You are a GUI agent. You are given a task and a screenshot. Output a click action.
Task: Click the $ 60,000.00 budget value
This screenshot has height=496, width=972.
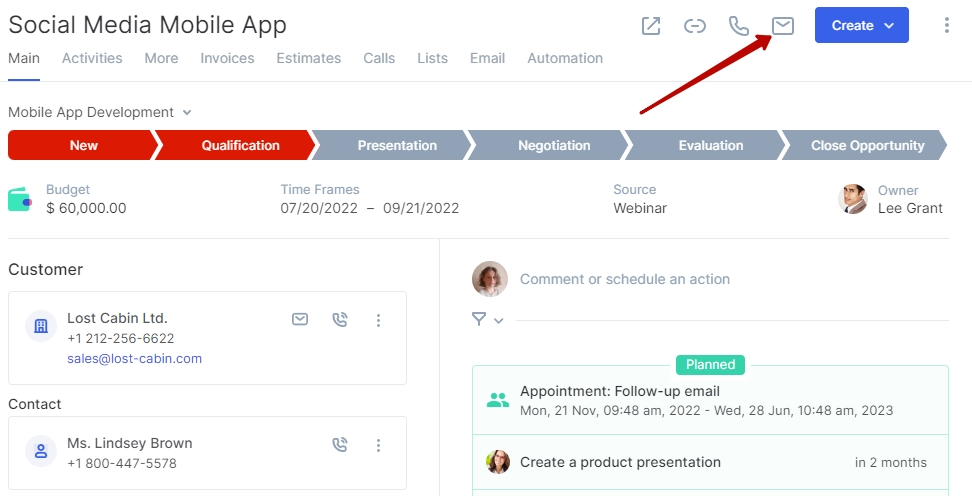[x=86, y=208]
